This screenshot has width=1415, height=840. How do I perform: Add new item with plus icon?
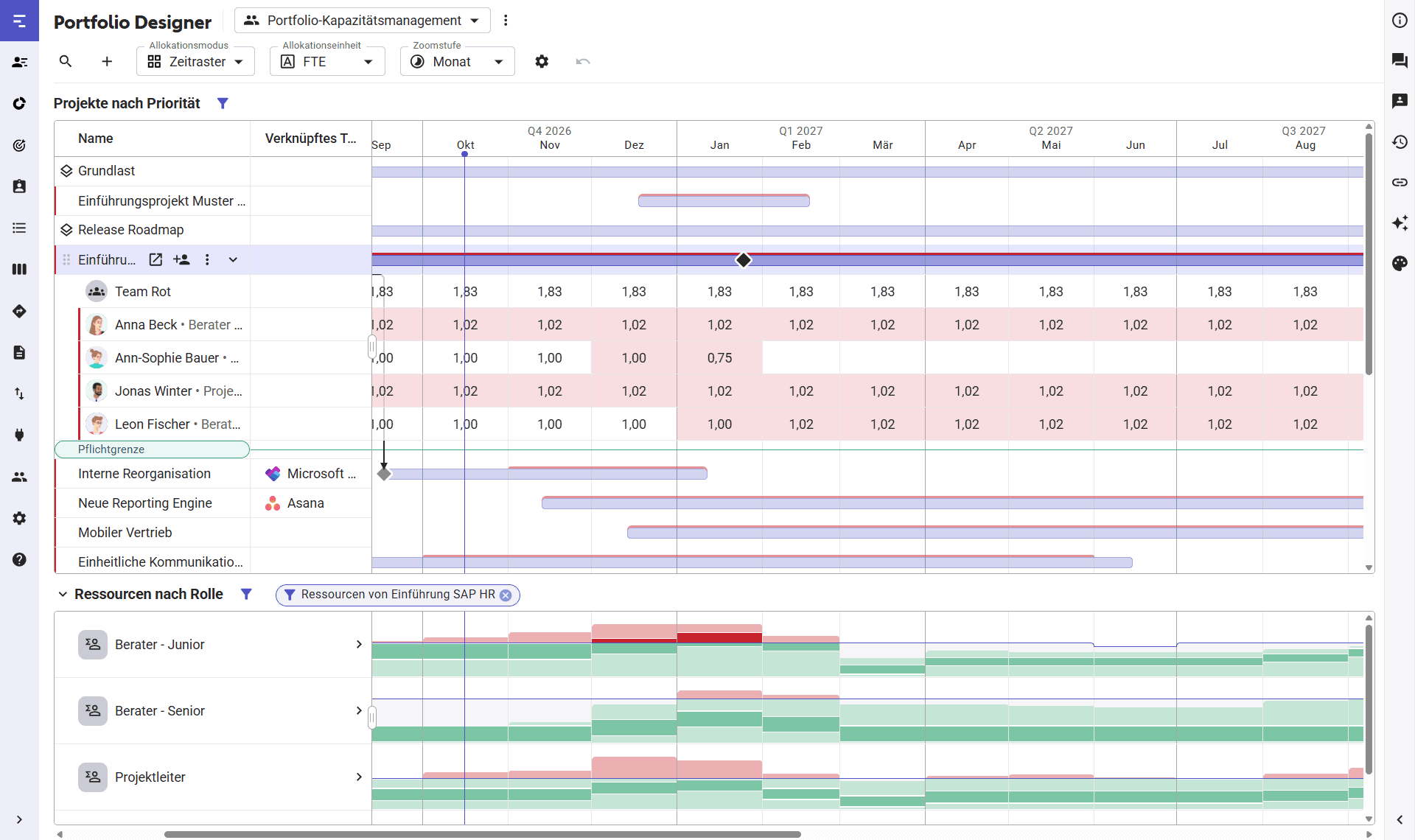(107, 61)
